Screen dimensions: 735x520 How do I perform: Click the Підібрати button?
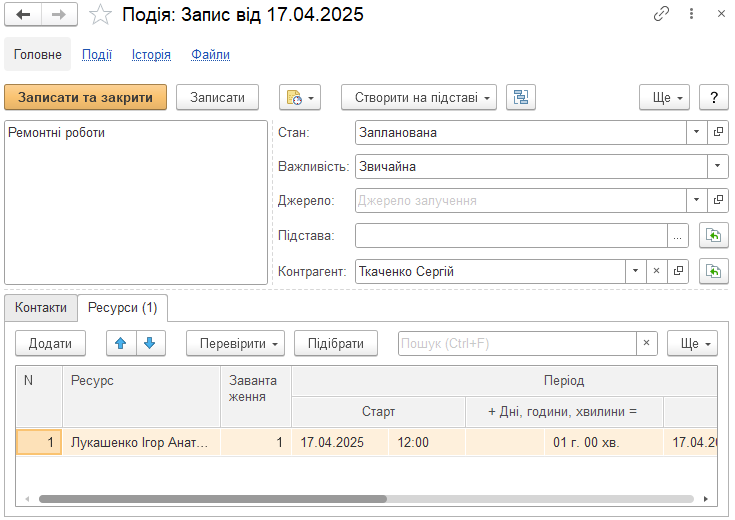(336, 343)
